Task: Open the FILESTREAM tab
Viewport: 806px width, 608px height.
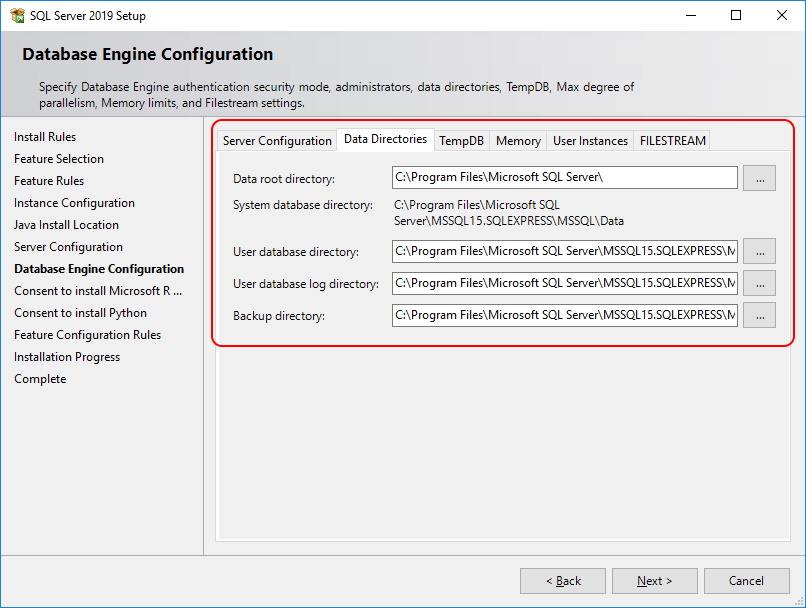Action: pyautogui.click(x=672, y=141)
